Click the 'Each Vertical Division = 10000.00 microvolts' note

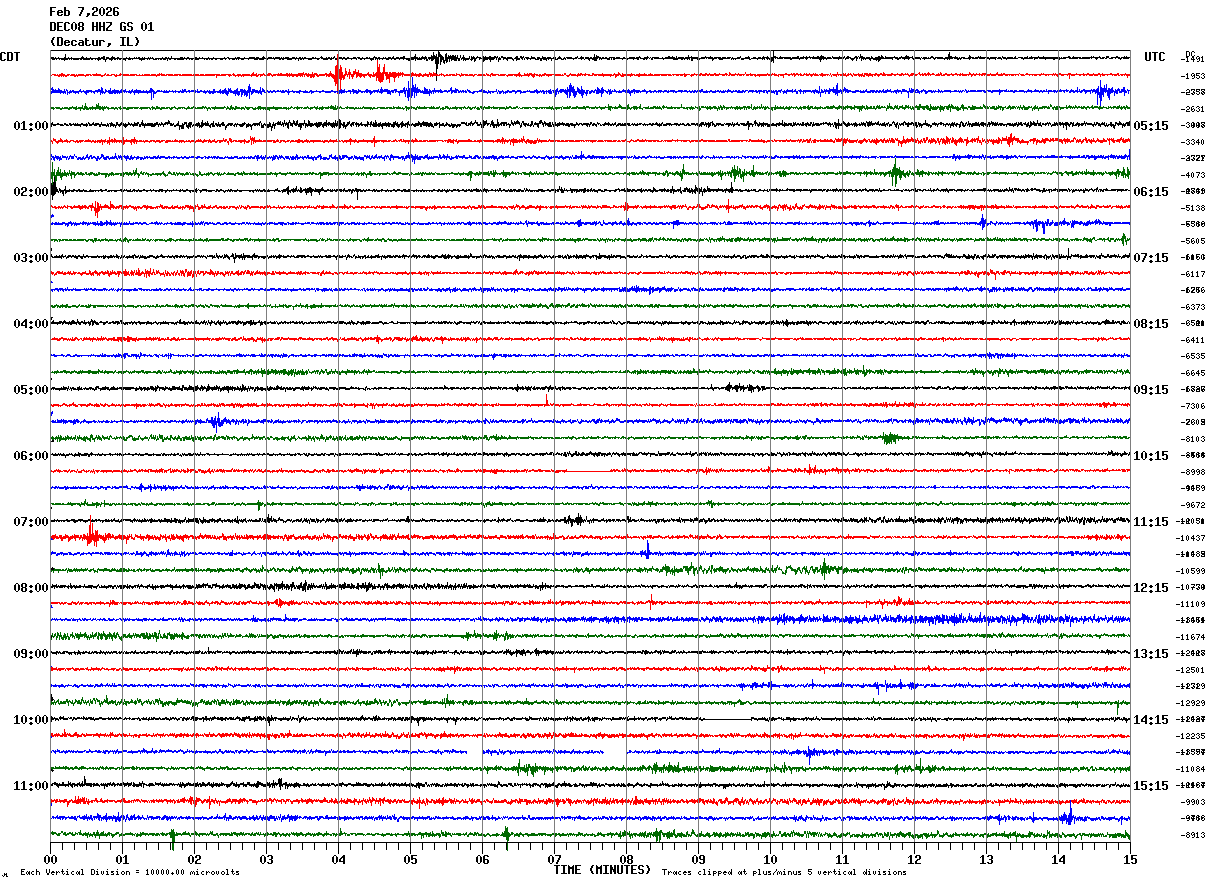click(x=130, y=872)
